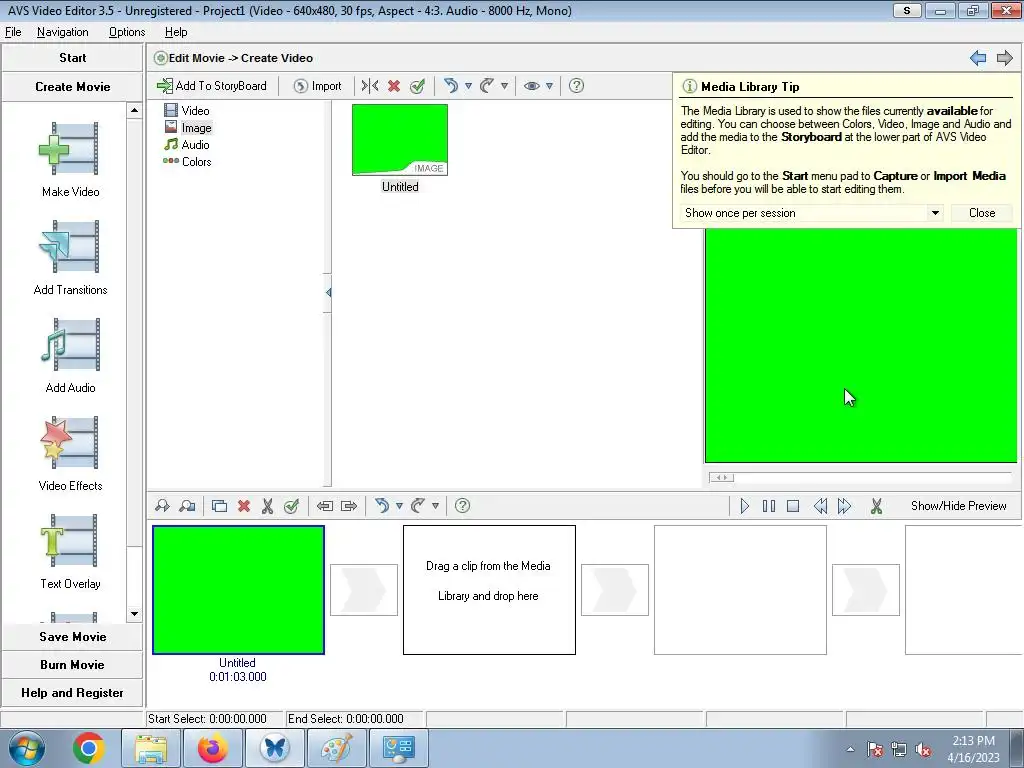
Task: Click the trim scissors next to playback controls
Action: click(x=876, y=505)
